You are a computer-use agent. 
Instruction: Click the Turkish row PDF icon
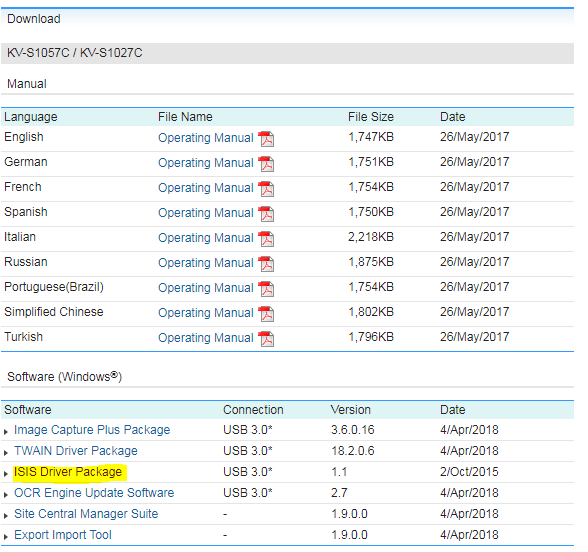[x=266, y=339]
